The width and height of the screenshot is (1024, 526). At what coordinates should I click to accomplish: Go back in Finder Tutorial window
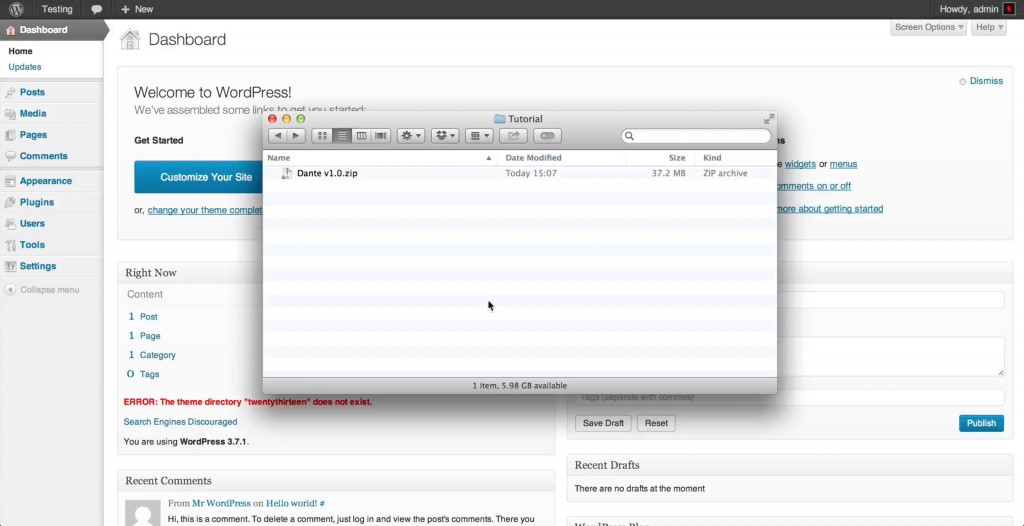pyautogui.click(x=278, y=136)
